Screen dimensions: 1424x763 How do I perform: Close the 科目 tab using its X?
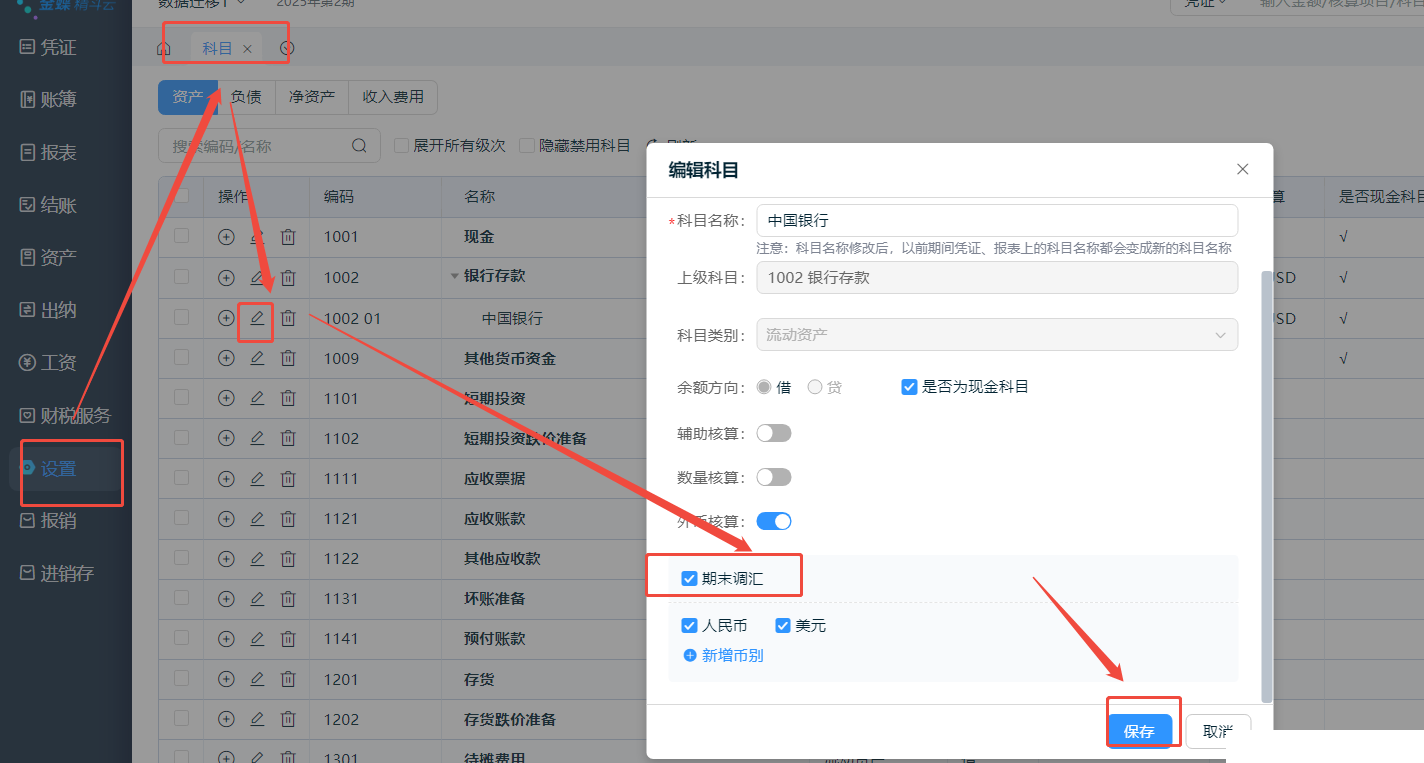click(247, 49)
